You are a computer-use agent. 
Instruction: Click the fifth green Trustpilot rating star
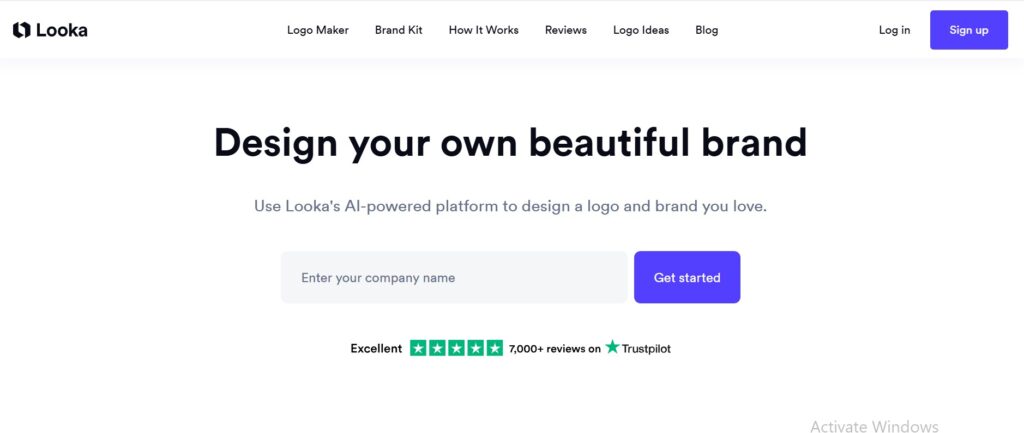pos(494,348)
